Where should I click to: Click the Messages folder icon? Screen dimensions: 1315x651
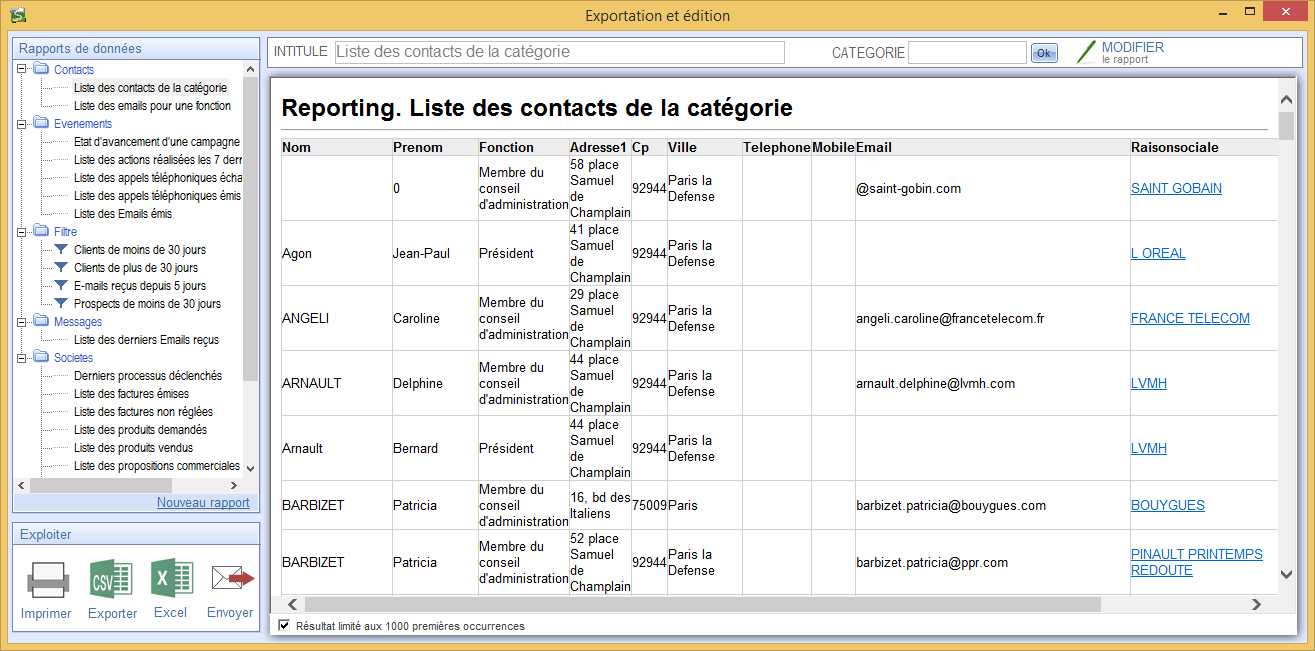click(x=41, y=321)
